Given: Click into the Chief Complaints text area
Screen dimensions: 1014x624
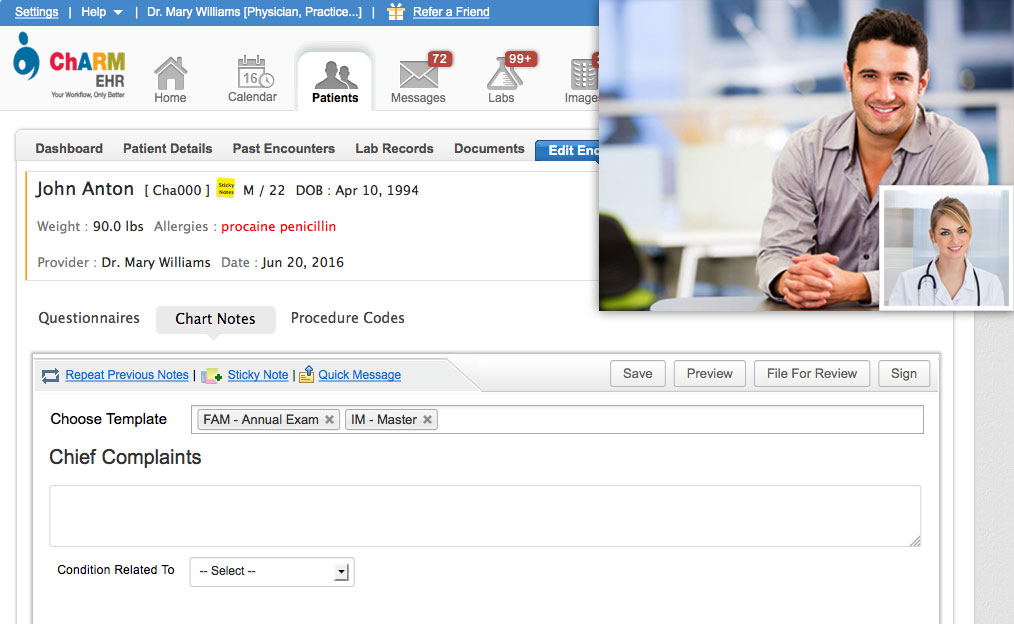Looking at the screenshot, I should coord(484,515).
